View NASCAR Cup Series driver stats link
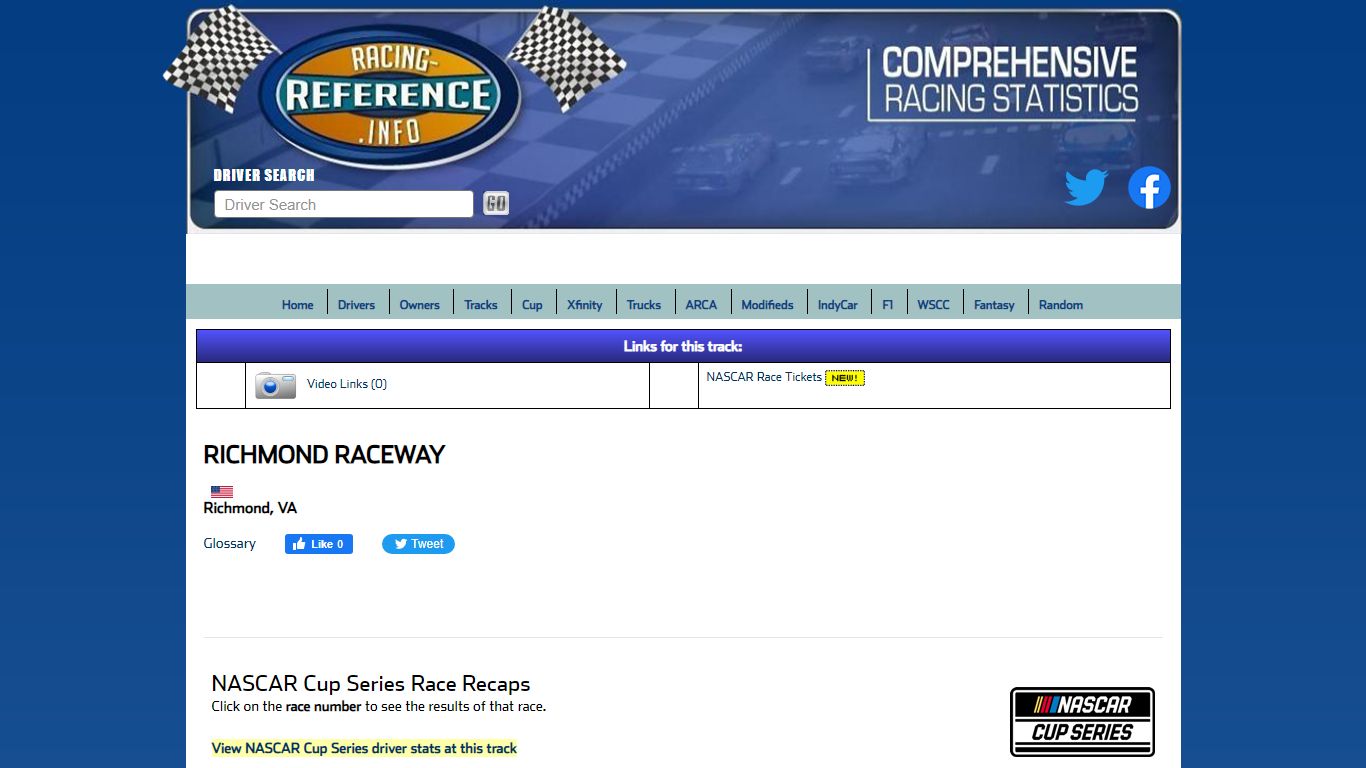This screenshot has height=768, width=1366. click(364, 748)
